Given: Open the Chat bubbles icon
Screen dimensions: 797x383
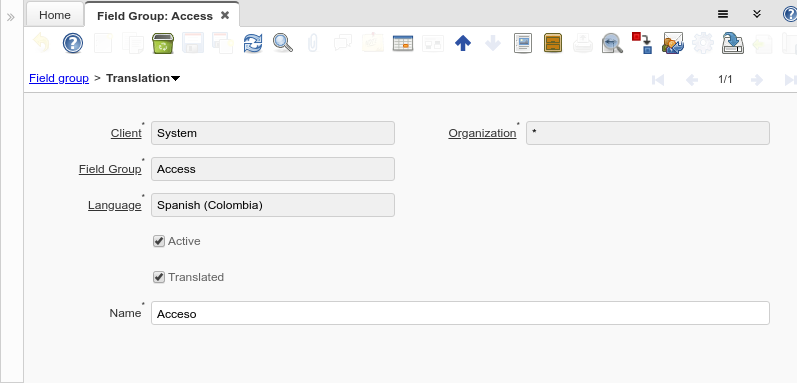Looking at the screenshot, I should click(x=343, y=43).
